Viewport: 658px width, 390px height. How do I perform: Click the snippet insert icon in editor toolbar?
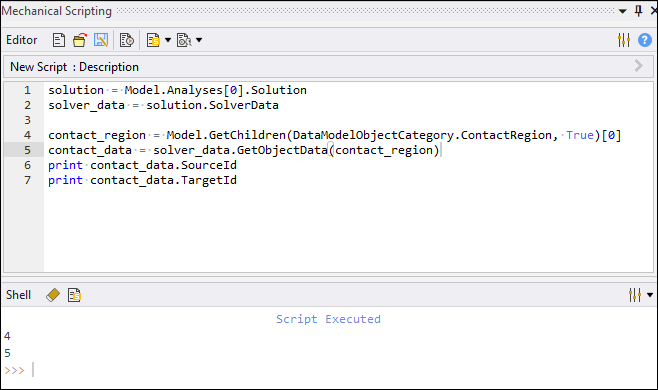153,40
